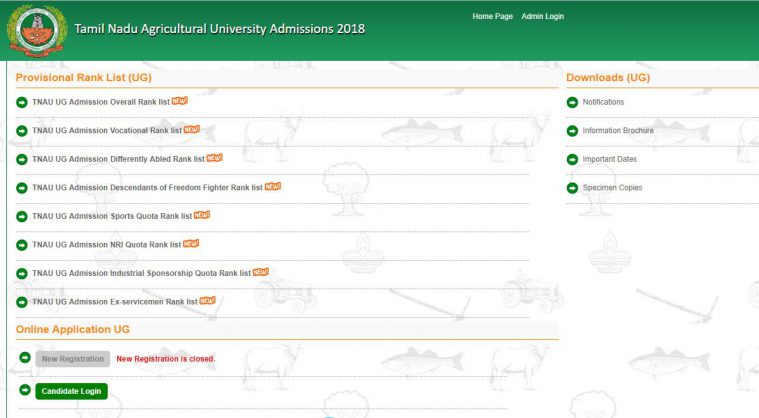Click NEW badge on Industrial Sponsorship Rank list
The width and height of the screenshot is (759, 418).
(x=260, y=272)
